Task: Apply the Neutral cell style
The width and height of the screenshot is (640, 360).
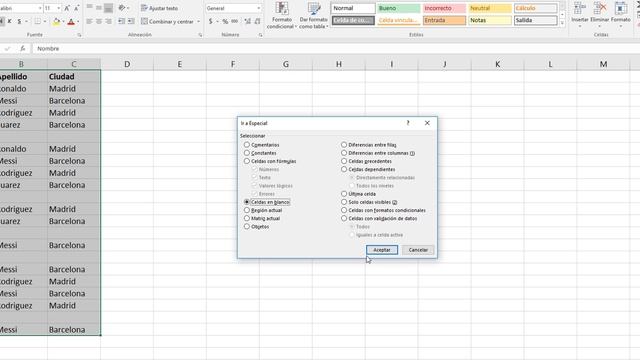Action: 490,8
